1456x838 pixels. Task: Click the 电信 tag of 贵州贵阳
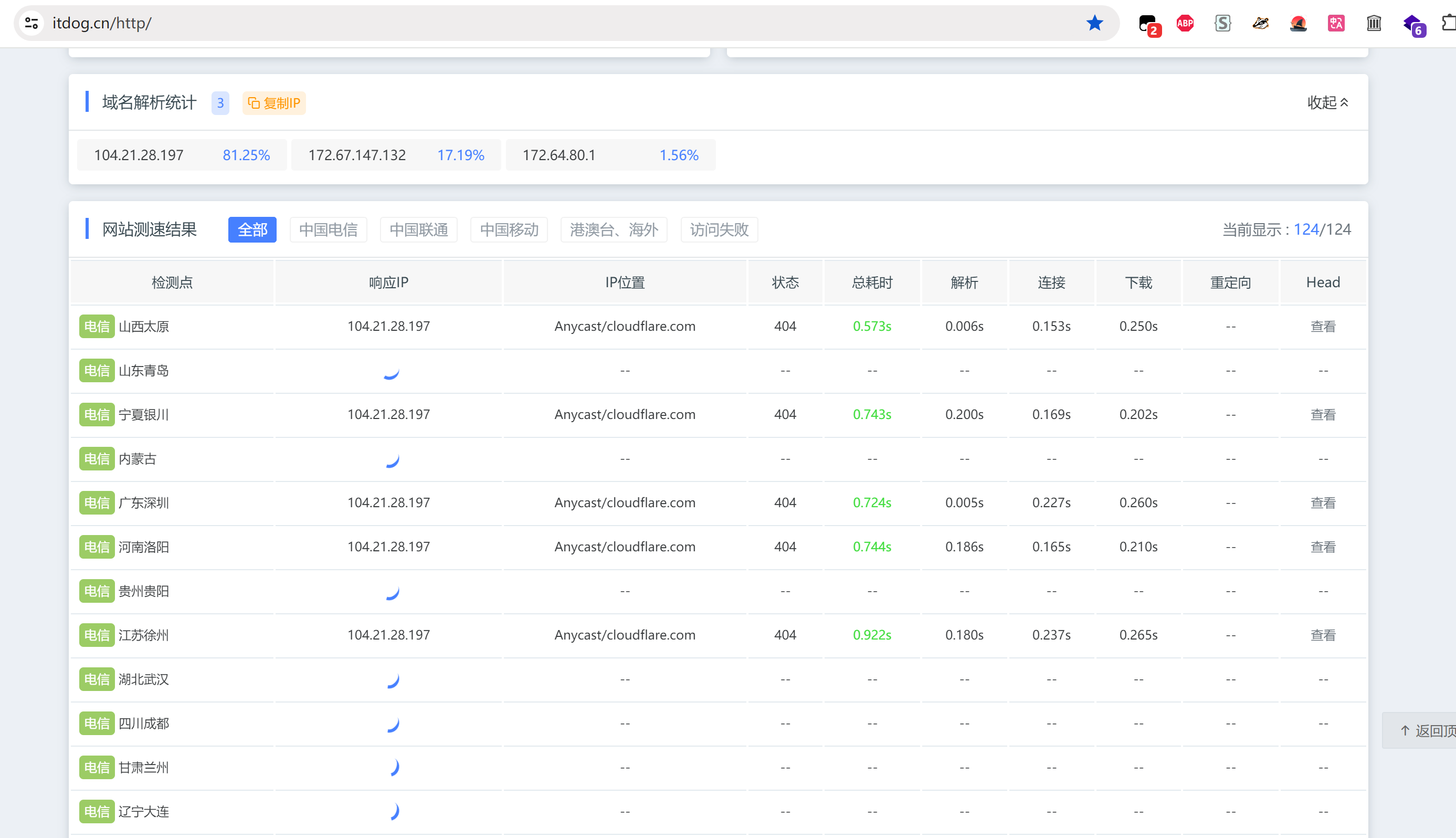[97, 591]
